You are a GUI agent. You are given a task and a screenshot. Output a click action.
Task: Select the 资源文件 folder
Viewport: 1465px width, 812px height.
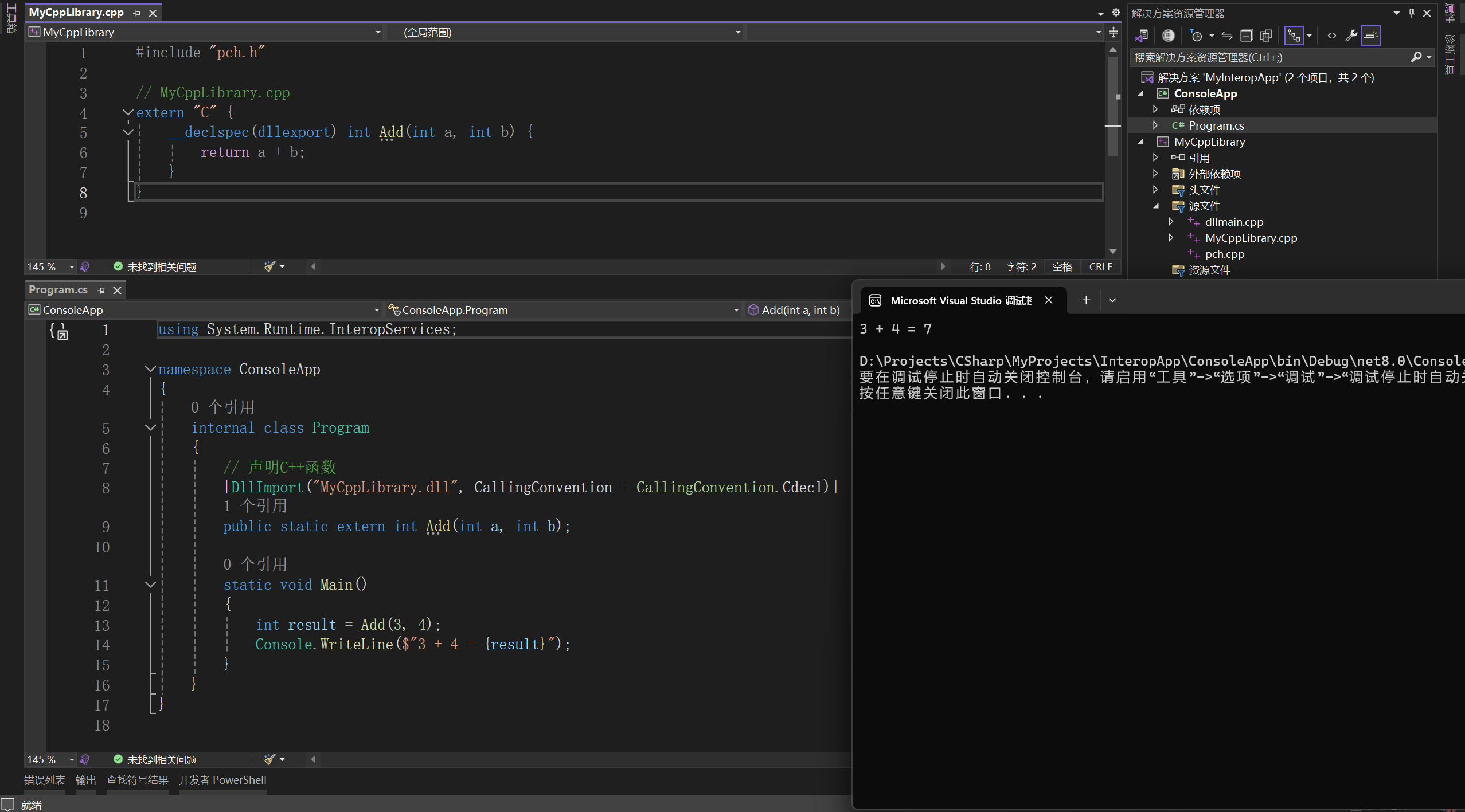[1209, 270]
